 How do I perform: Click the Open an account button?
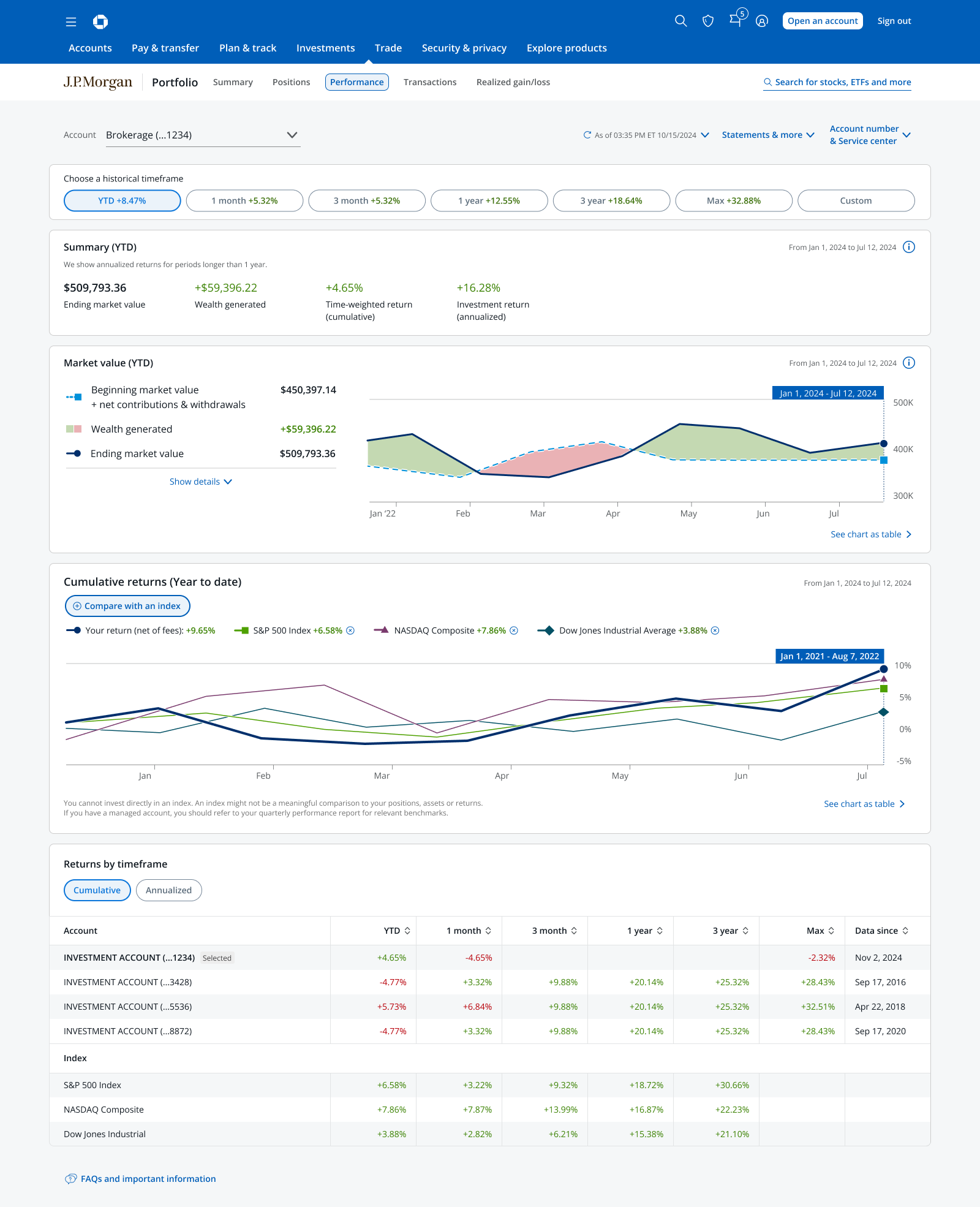[x=823, y=21]
